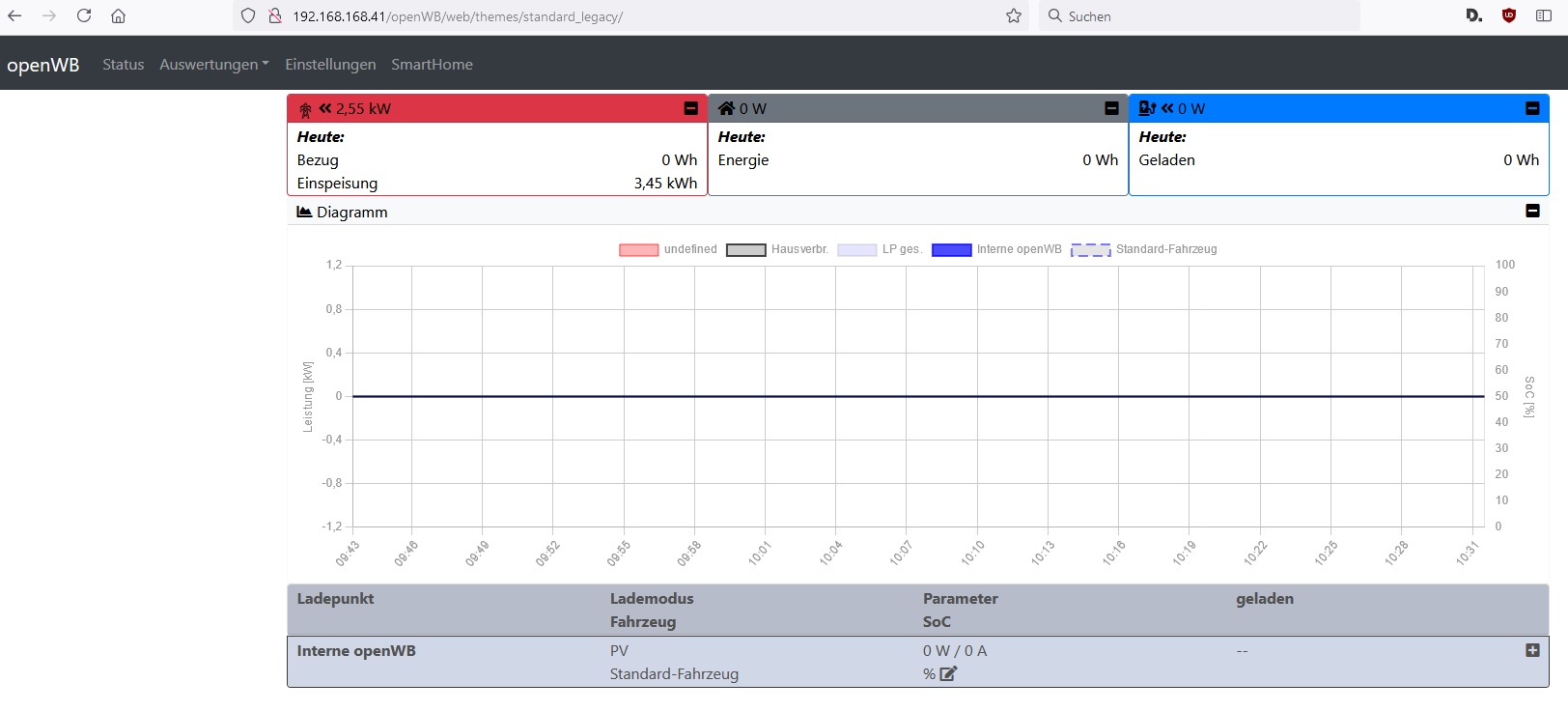The image size is (1568, 711).
Task: Click the Parameter column header
Action: [x=961, y=598]
